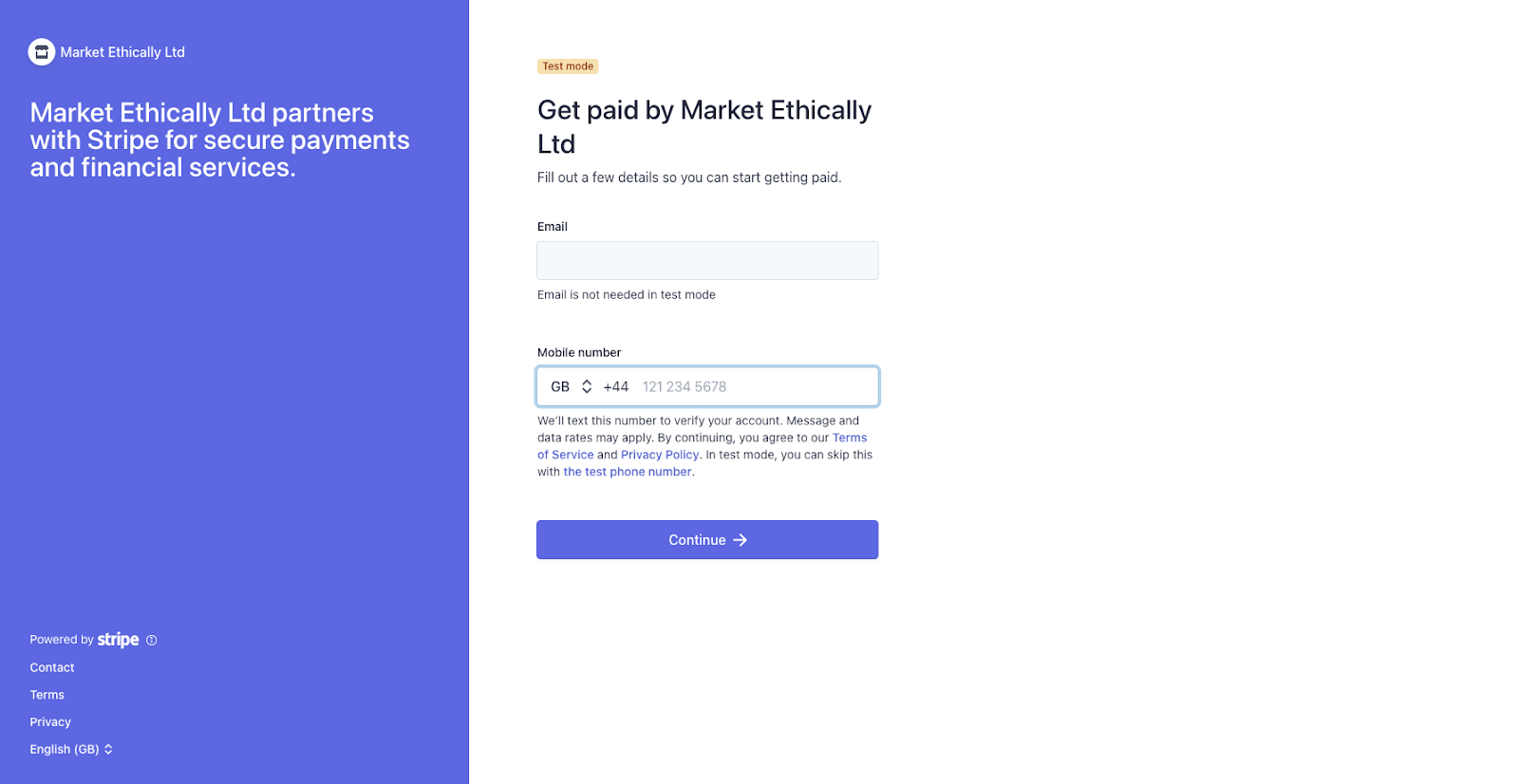Open the Contact link in sidebar footer
The image size is (1519, 784).
click(x=52, y=667)
